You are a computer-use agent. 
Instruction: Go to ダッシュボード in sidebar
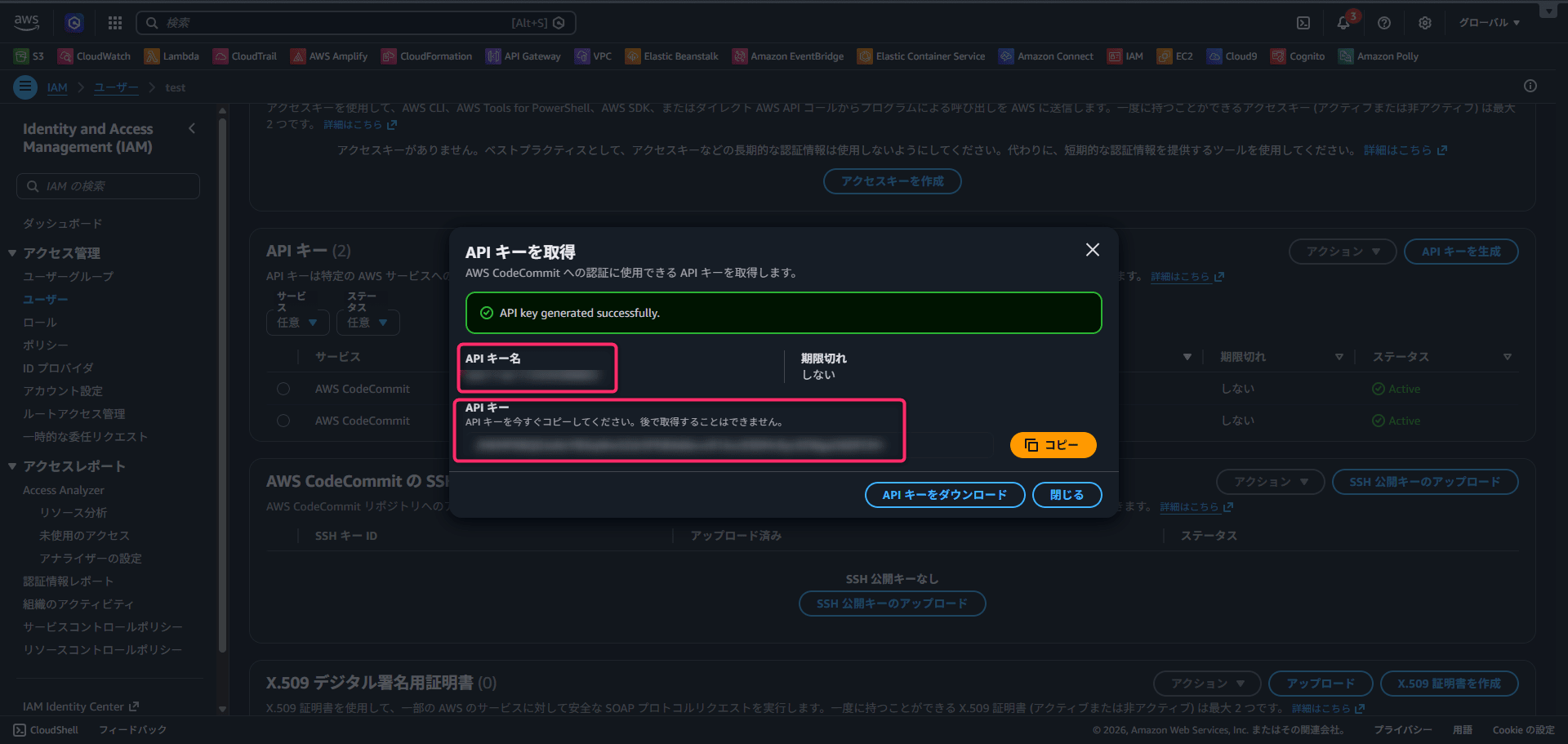63,224
